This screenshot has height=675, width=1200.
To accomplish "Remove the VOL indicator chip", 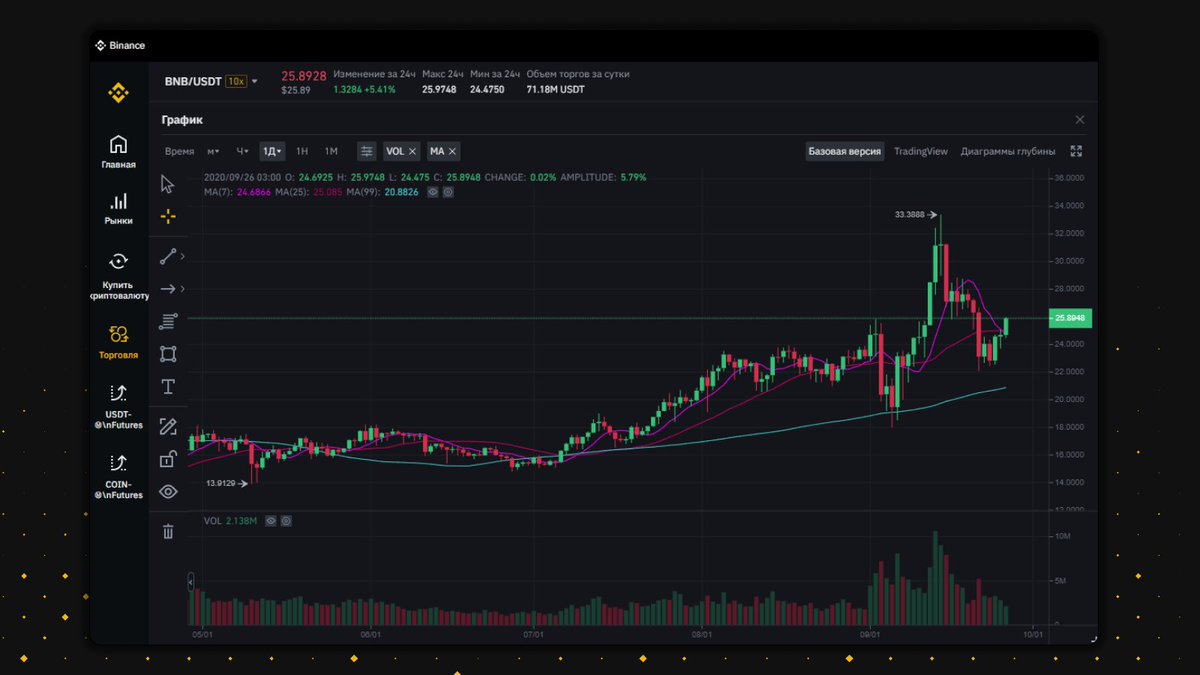I will (412, 151).
